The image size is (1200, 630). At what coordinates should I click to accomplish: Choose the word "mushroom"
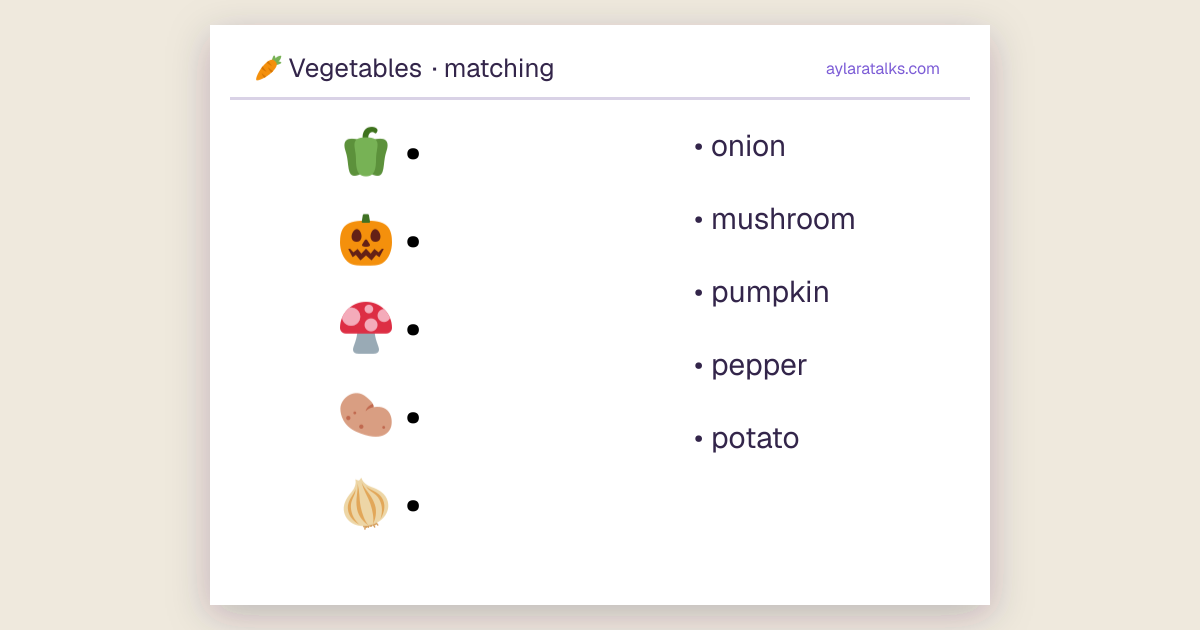[783, 219]
